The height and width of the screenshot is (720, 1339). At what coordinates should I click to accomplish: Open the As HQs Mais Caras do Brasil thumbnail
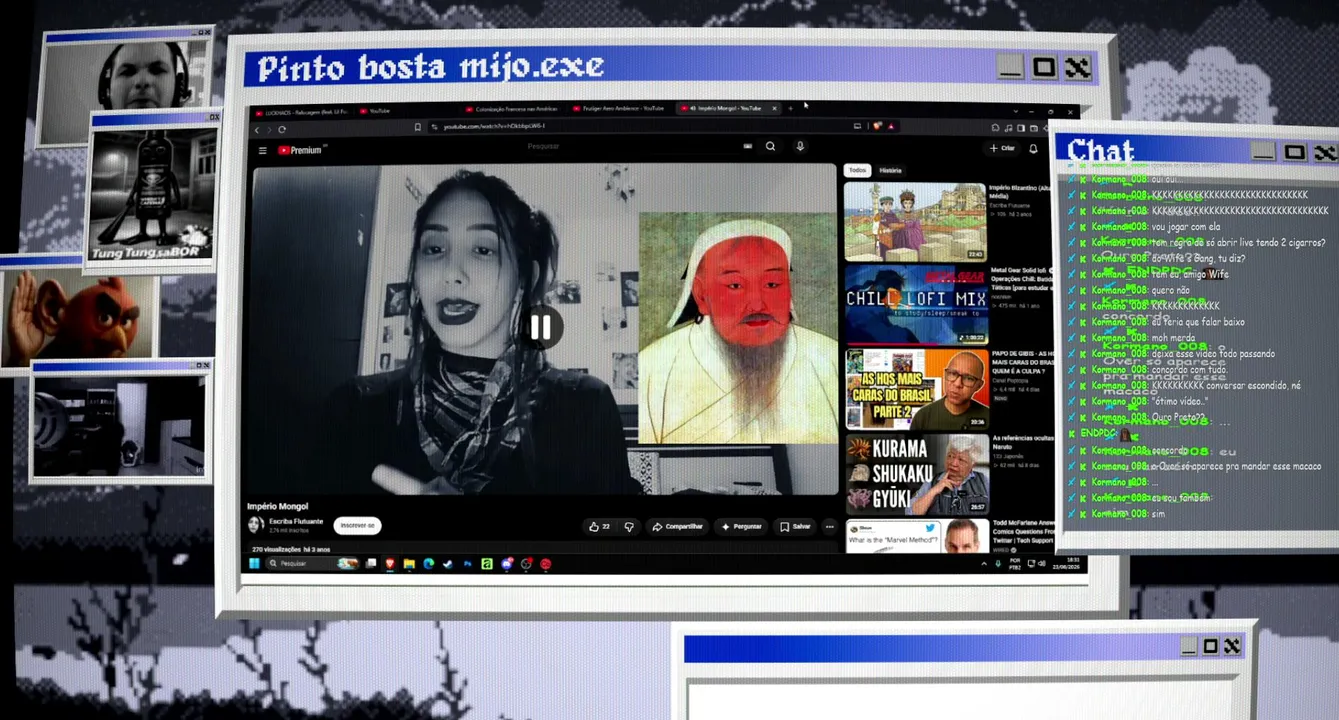(917, 389)
